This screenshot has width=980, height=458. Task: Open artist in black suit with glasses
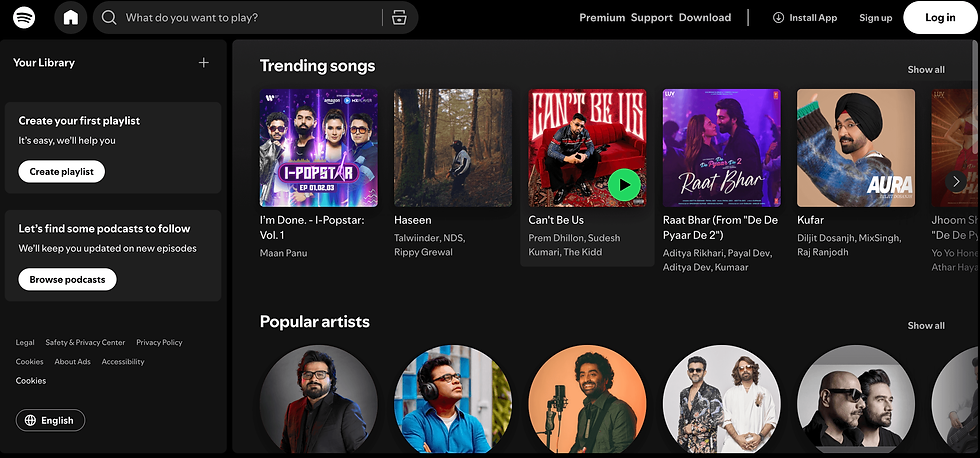(x=319, y=400)
